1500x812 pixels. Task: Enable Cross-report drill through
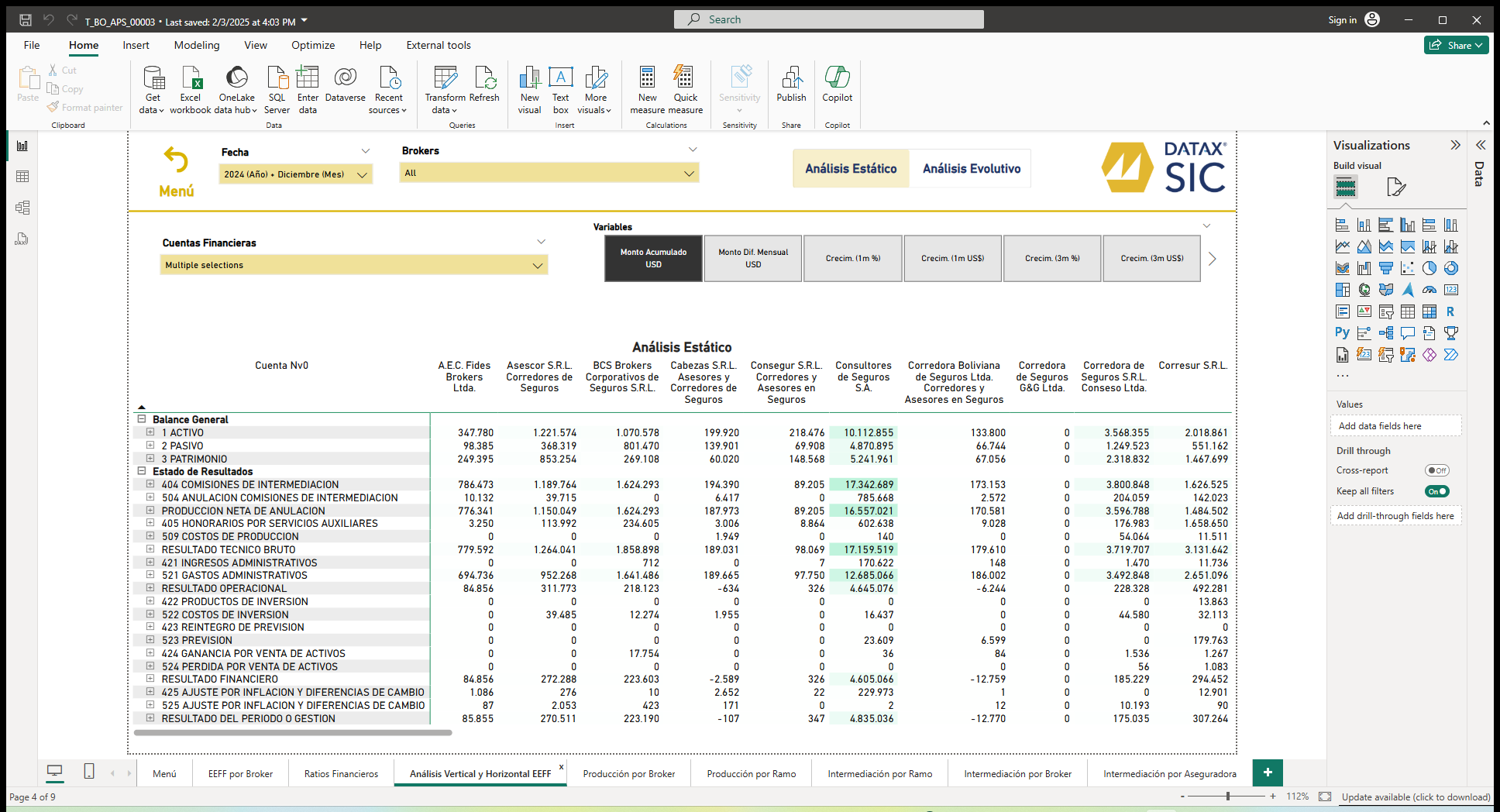1437,470
